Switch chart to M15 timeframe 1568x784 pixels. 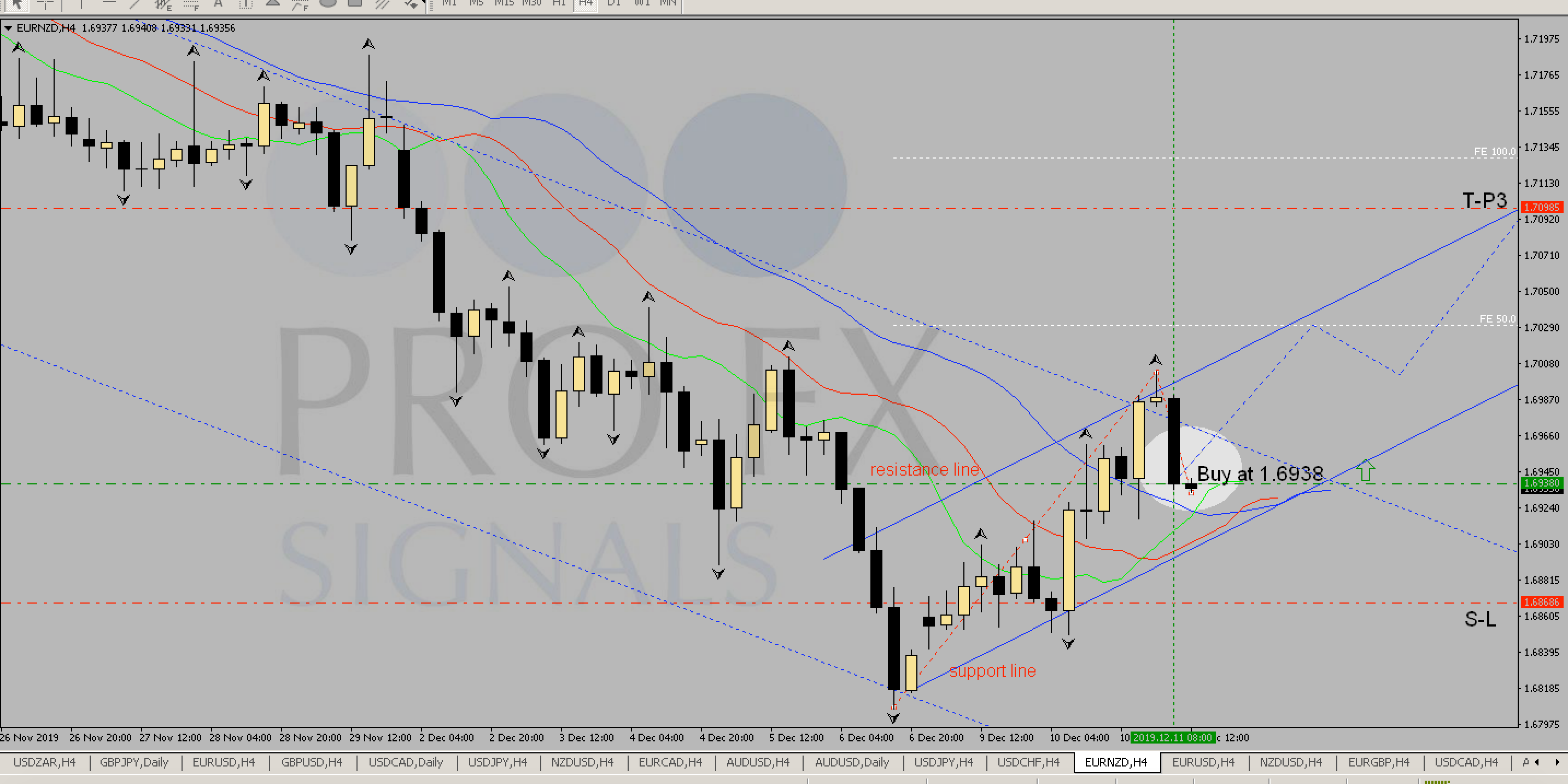(504, 4)
